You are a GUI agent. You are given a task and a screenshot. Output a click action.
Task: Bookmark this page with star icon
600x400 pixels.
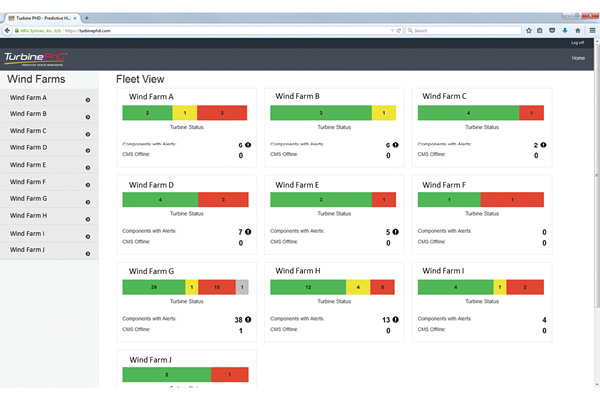(529, 30)
